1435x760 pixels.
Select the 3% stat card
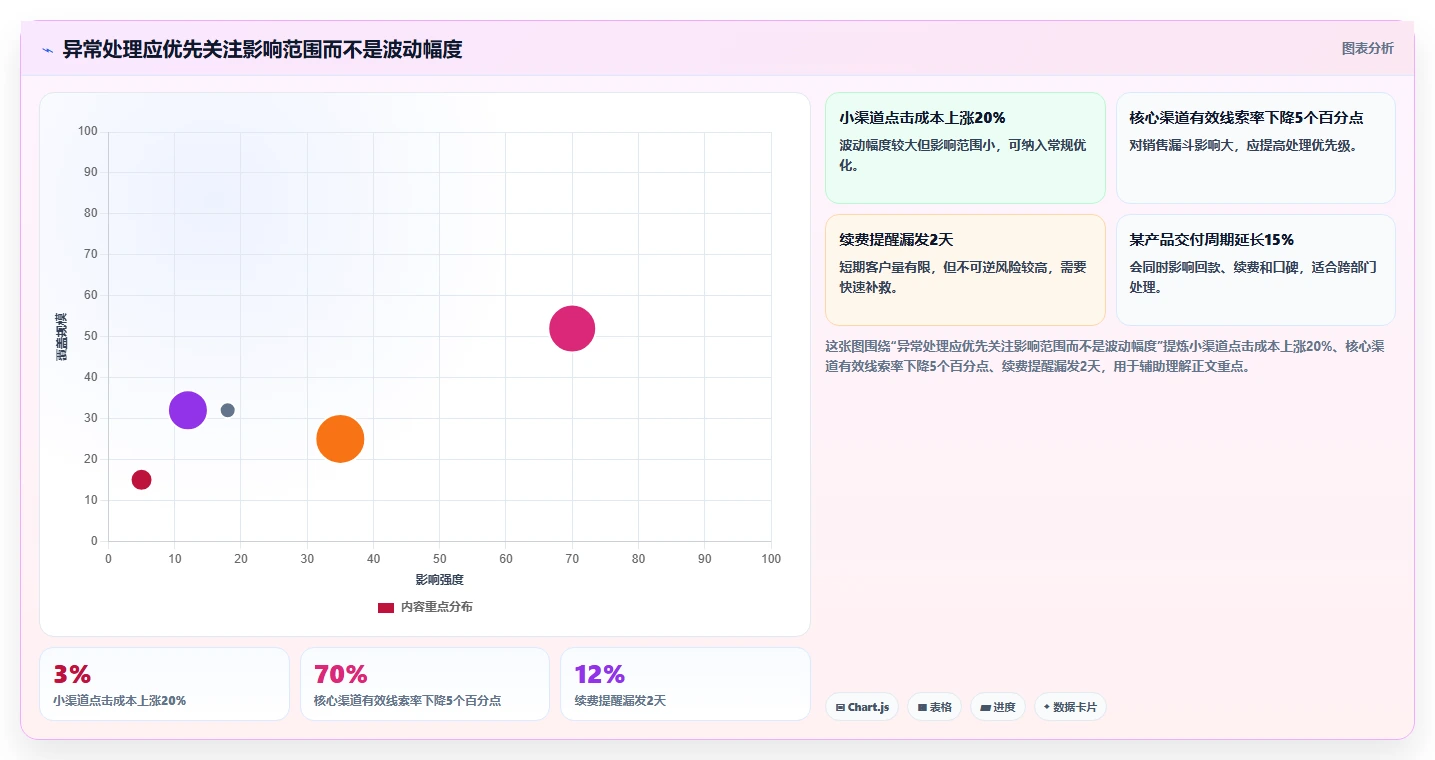[x=164, y=684]
